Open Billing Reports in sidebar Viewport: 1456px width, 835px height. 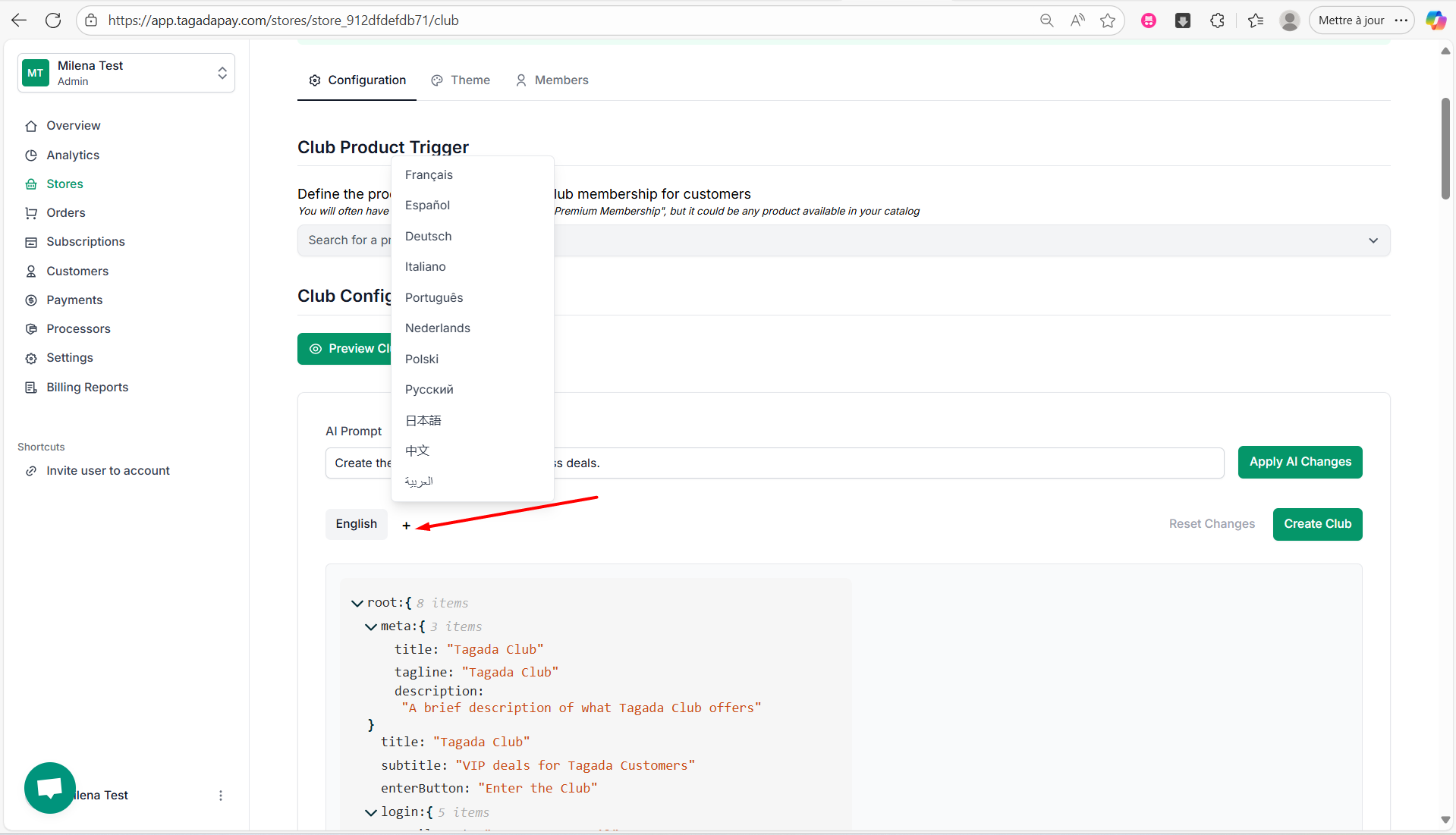click(87, 388)
